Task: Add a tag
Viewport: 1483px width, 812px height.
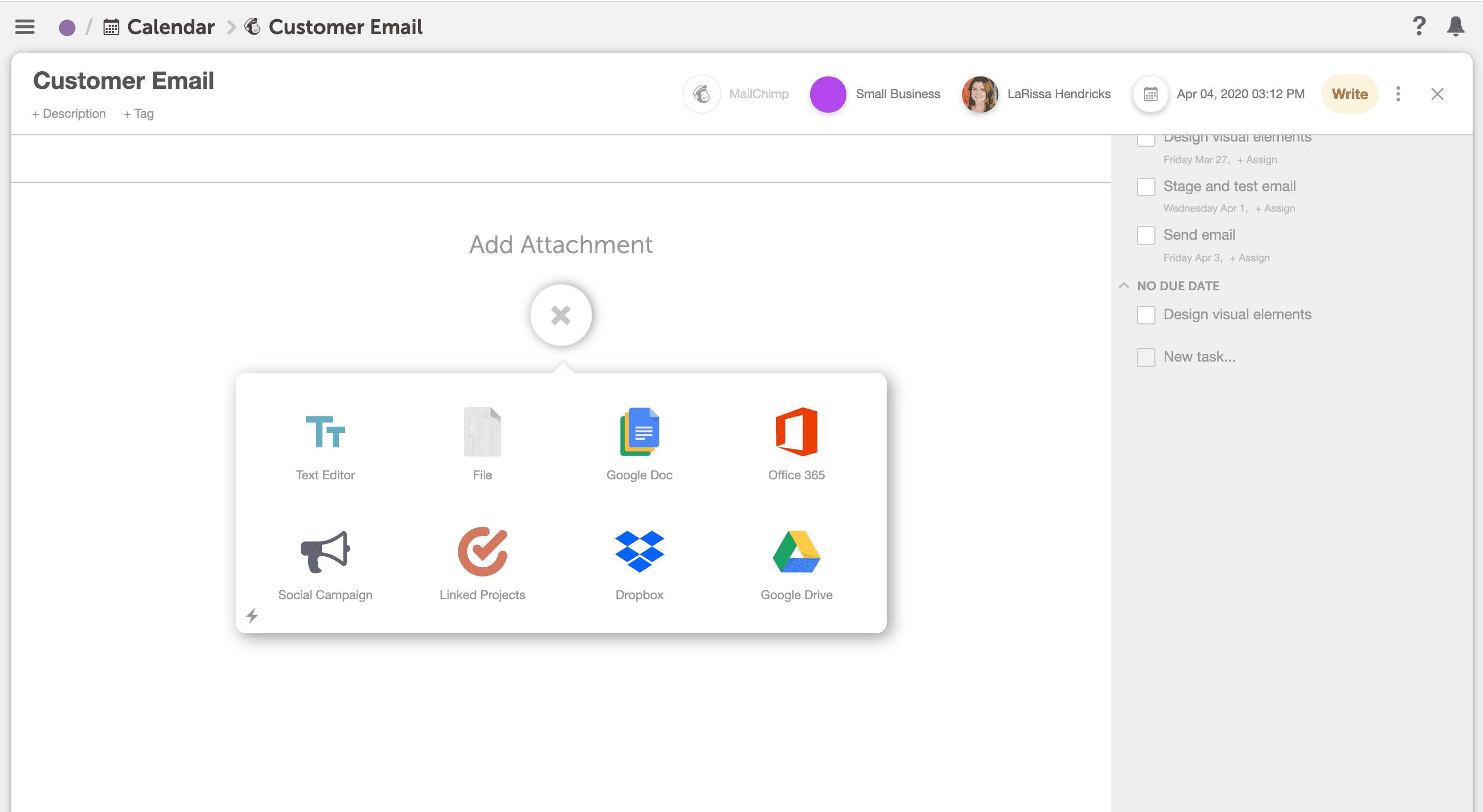Action: pyautogui.click(x=138, y=114)
